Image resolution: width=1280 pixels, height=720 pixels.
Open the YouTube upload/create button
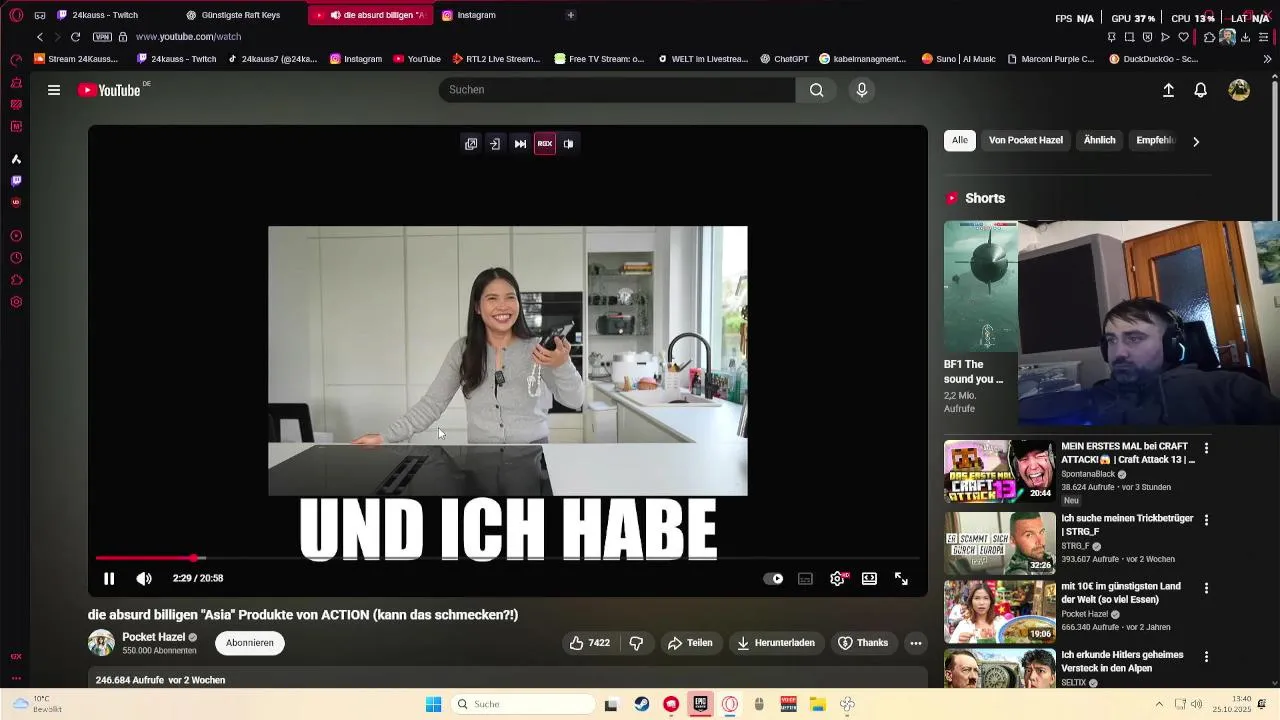point(1168,90)
